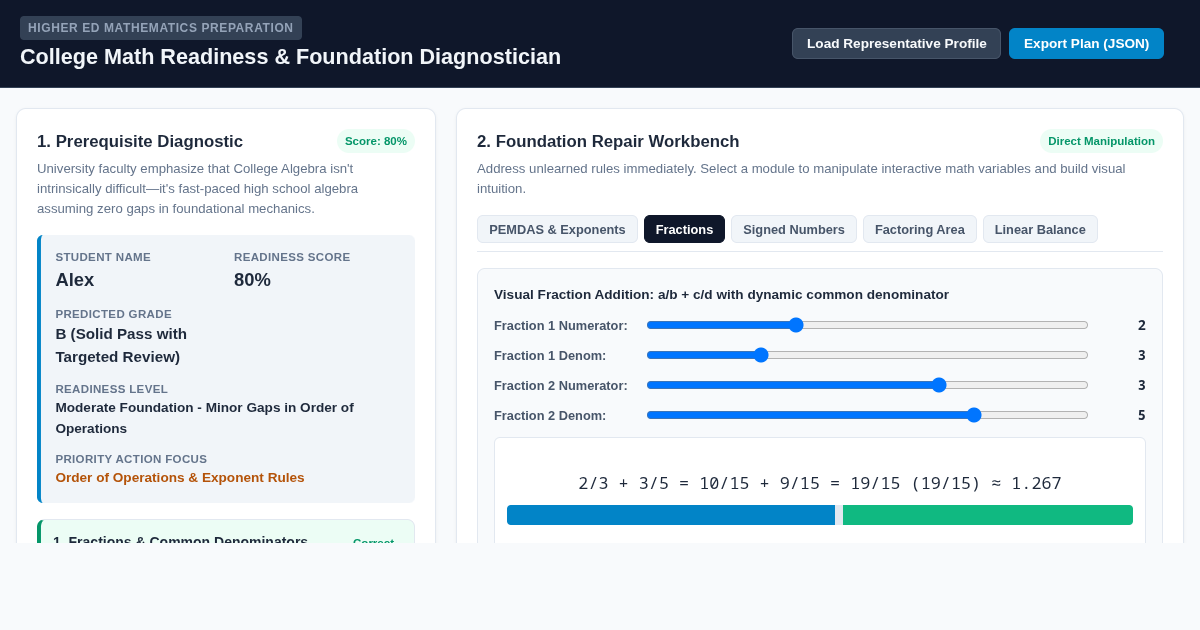
Task: Adjust the Fraction 2 Numerator slider
Action: (867, 385)
